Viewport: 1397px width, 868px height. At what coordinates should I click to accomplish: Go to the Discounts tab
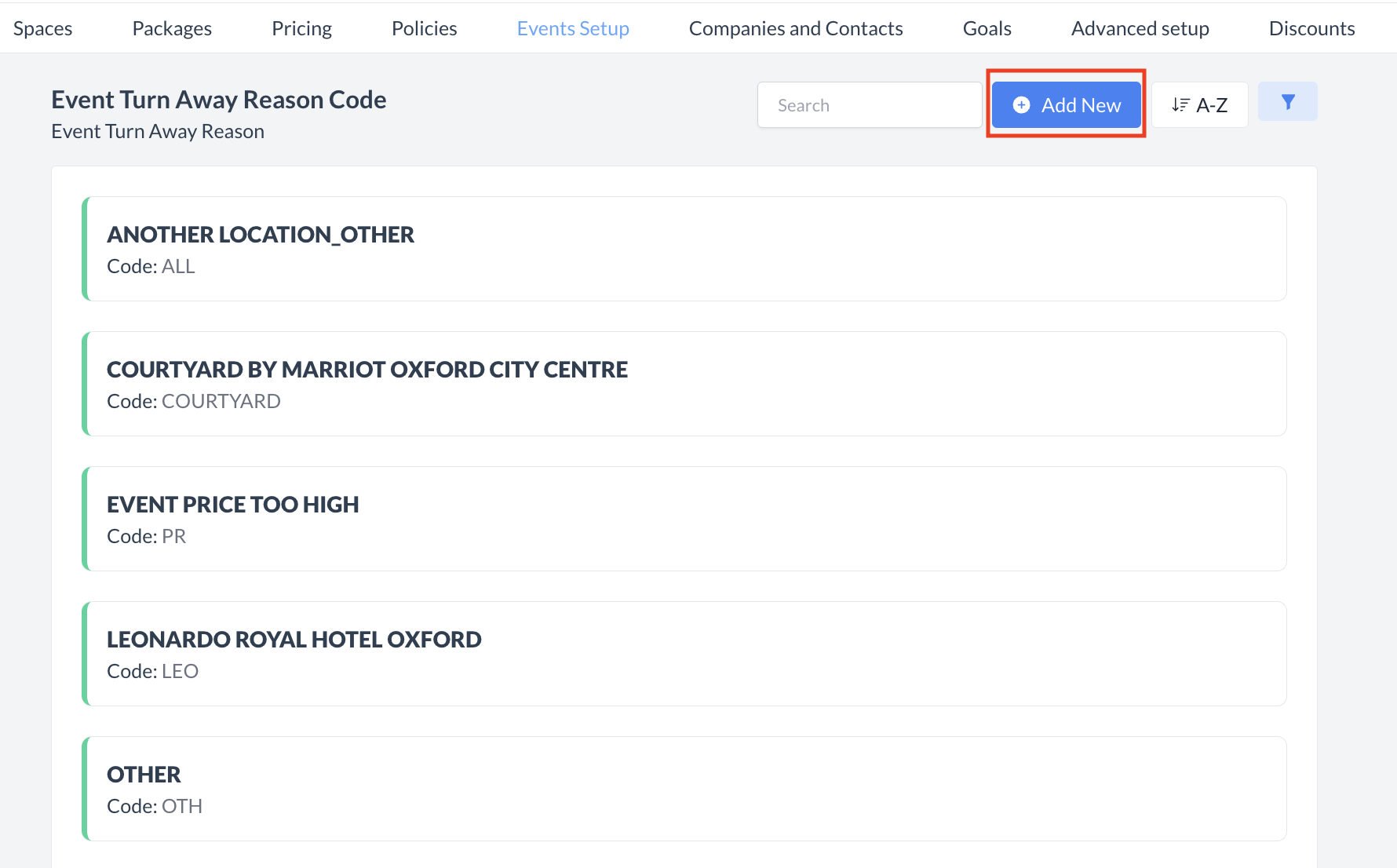coord(1311,28)
